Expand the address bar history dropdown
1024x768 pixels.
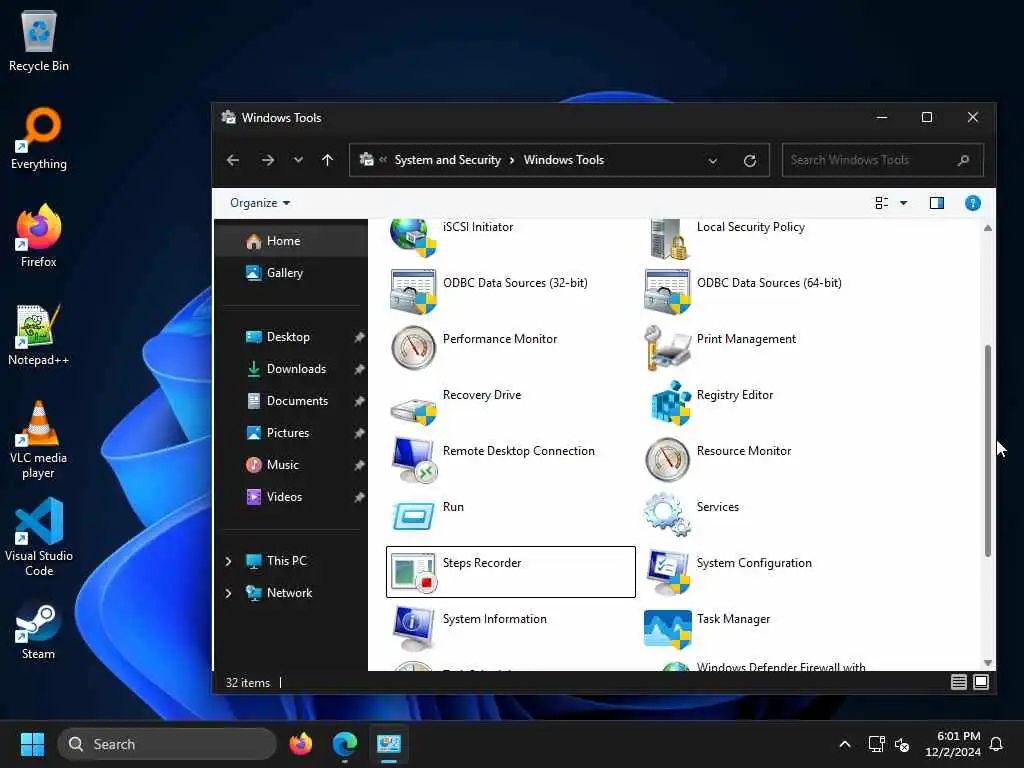712,161
